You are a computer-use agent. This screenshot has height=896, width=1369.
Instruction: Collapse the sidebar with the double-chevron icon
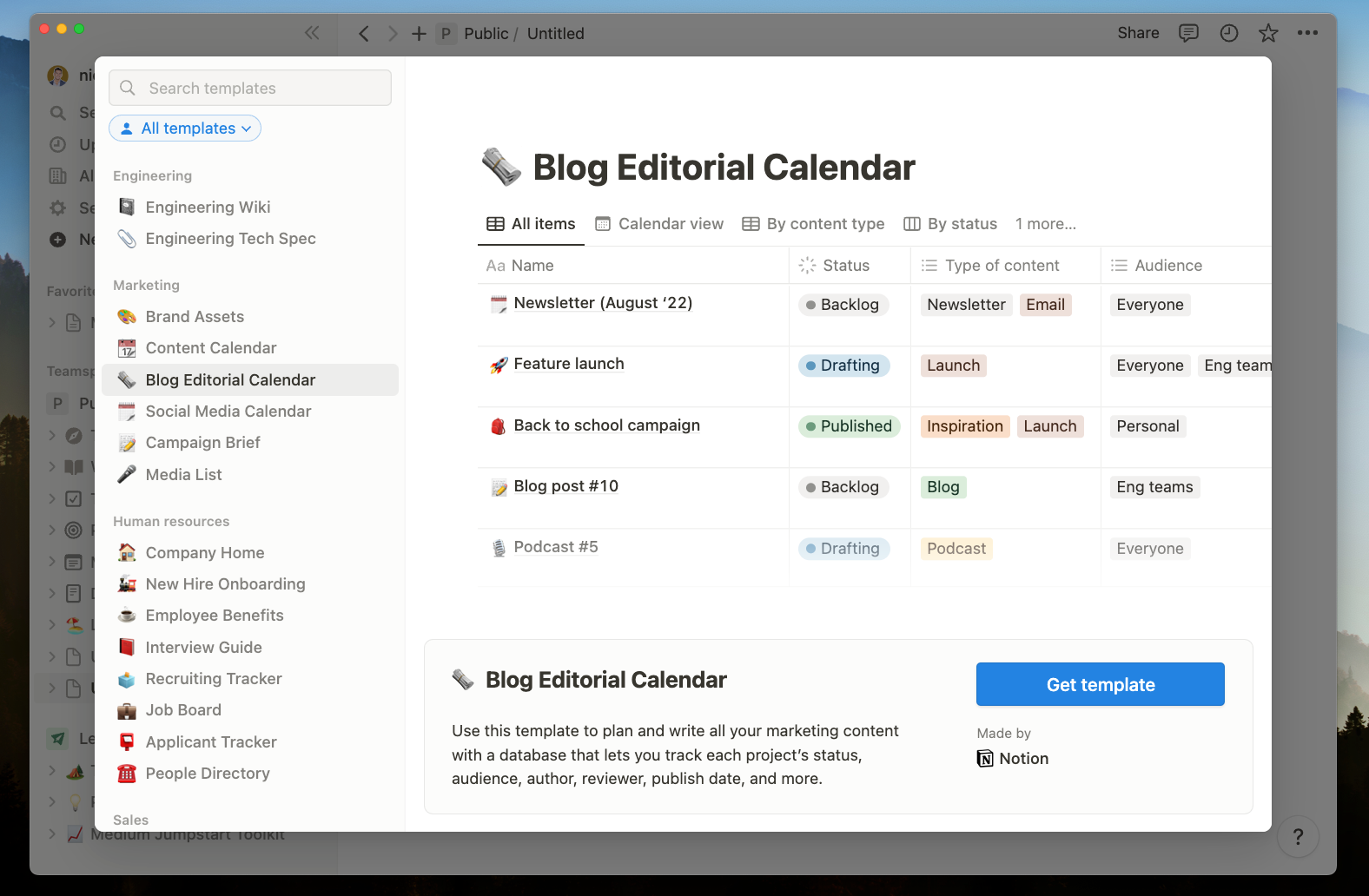coord(312,33)
